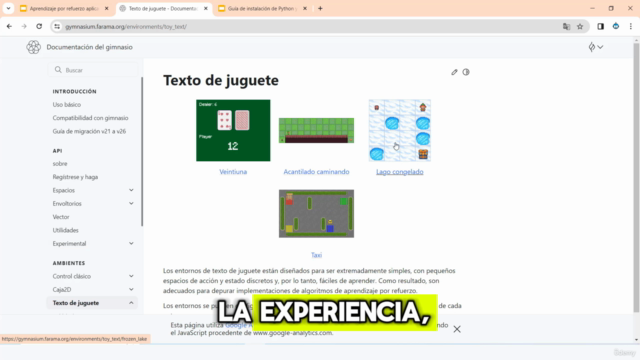The image size is (640, 360).
Task: Expand the Envoltorios section chevron
Action: point(131,204)
